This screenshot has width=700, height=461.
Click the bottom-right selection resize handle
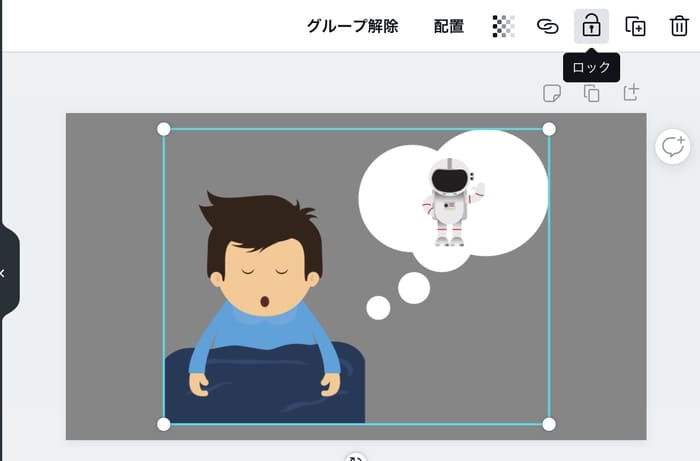549,424
